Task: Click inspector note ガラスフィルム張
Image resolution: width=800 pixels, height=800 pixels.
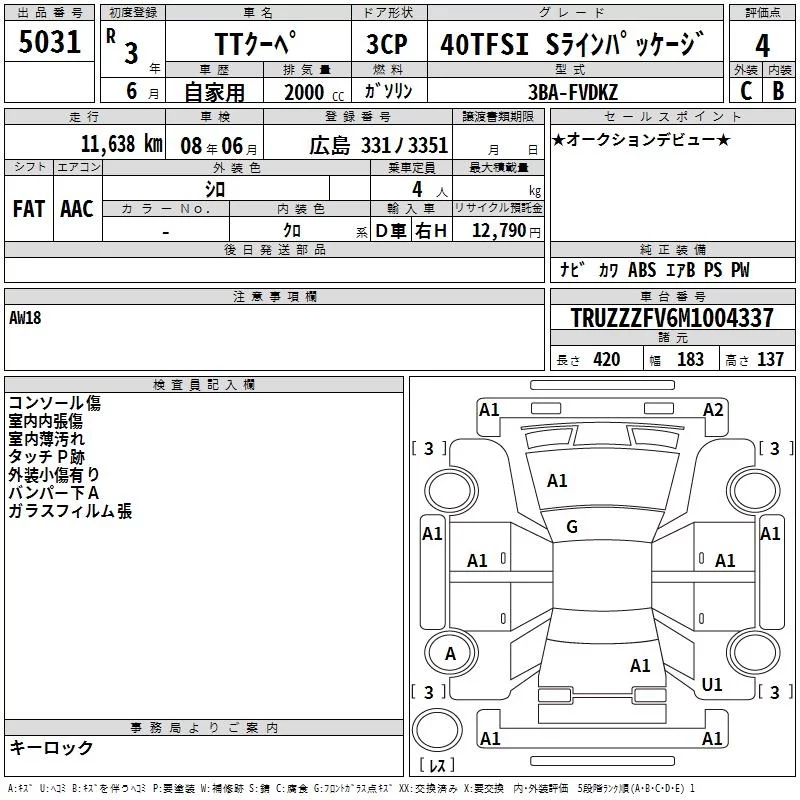Action: coord(70,511)
